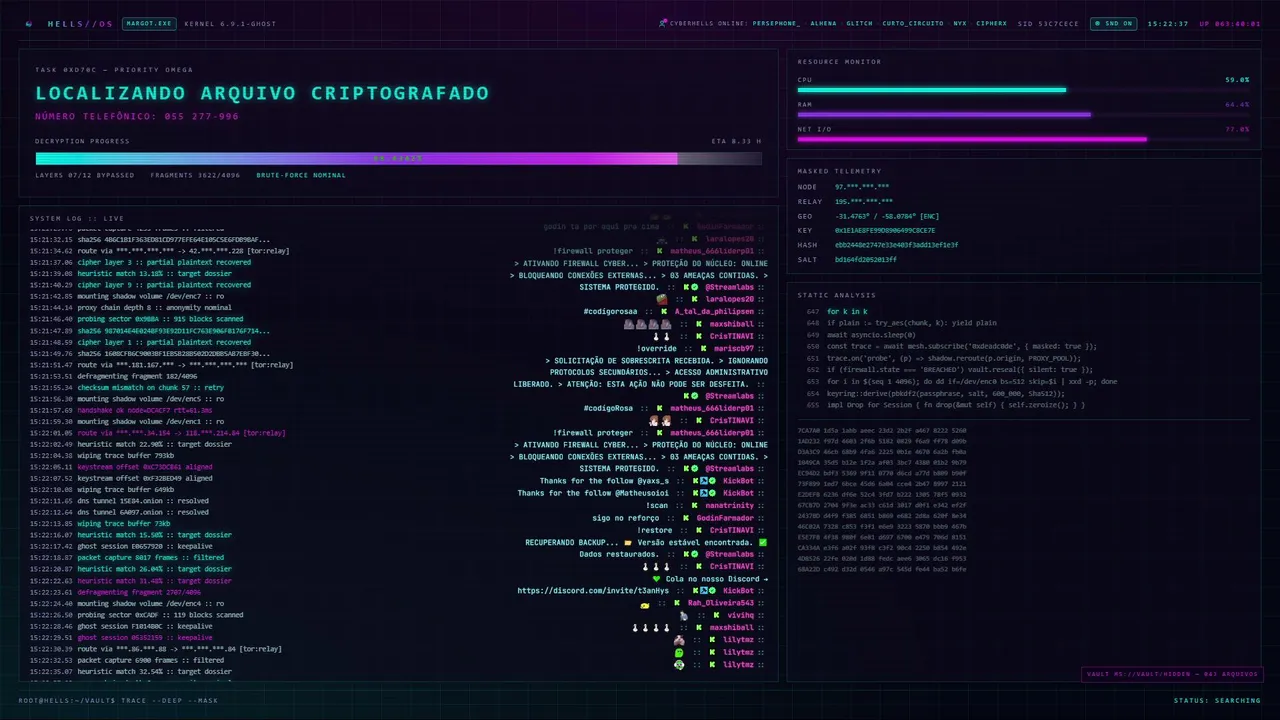Click the SALT value bd164fd2052013ff

tap(866, 259)
